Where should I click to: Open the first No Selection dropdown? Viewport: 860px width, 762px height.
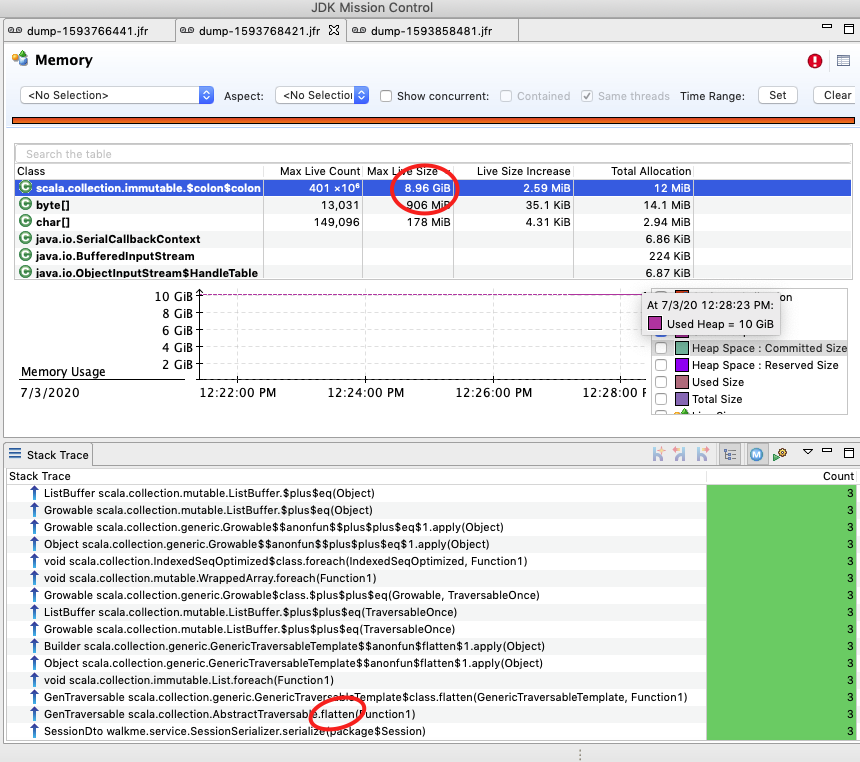click(117, 95)
